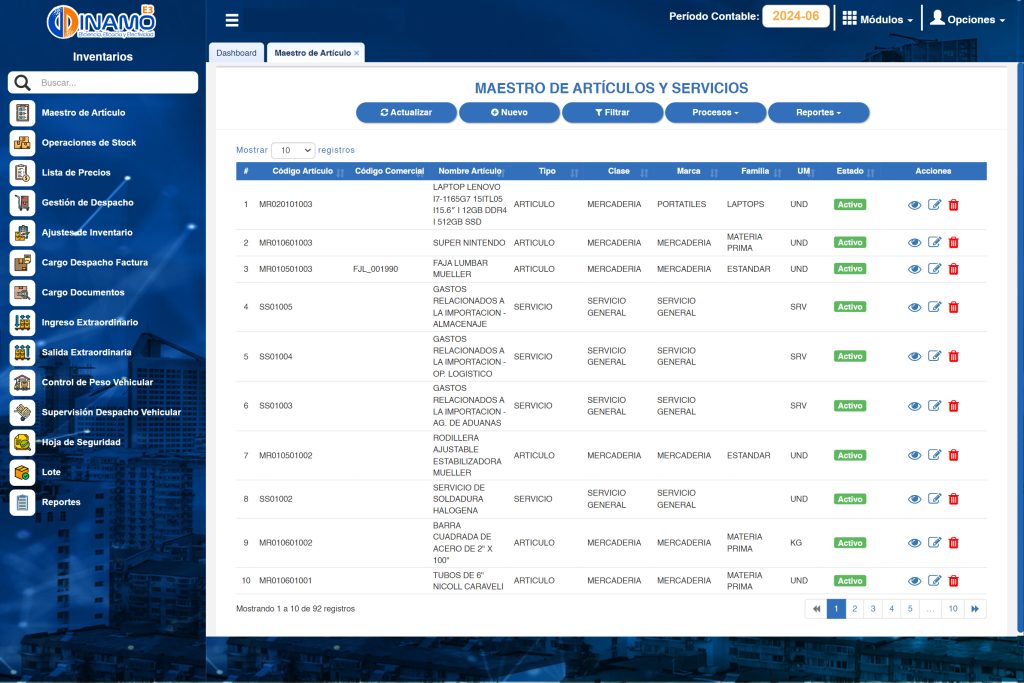Open the Lista de Precios sidebar icon
This screenshot has width=1024, height=683.
22,173
